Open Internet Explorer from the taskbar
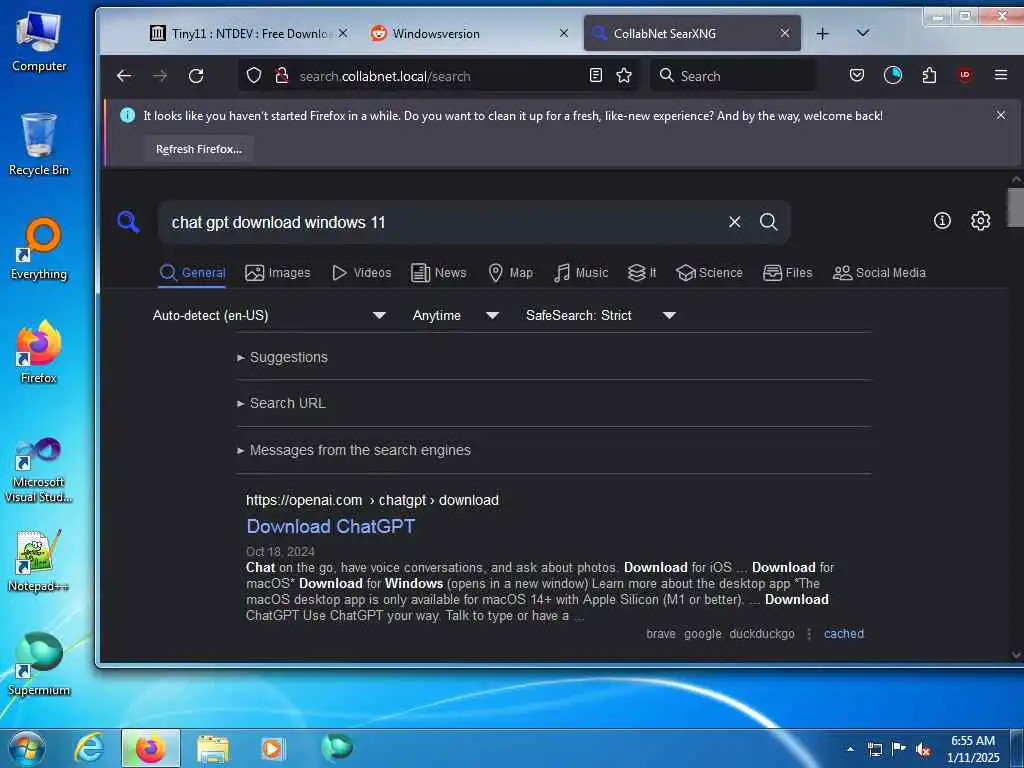This screenshot has width=1024, height=768. (x=89, y=748)
